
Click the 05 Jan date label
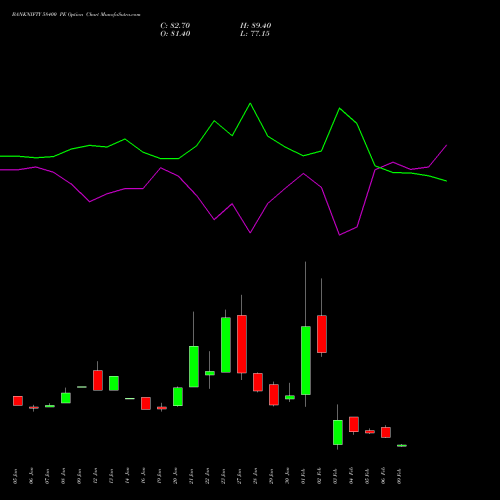[15, 476]
